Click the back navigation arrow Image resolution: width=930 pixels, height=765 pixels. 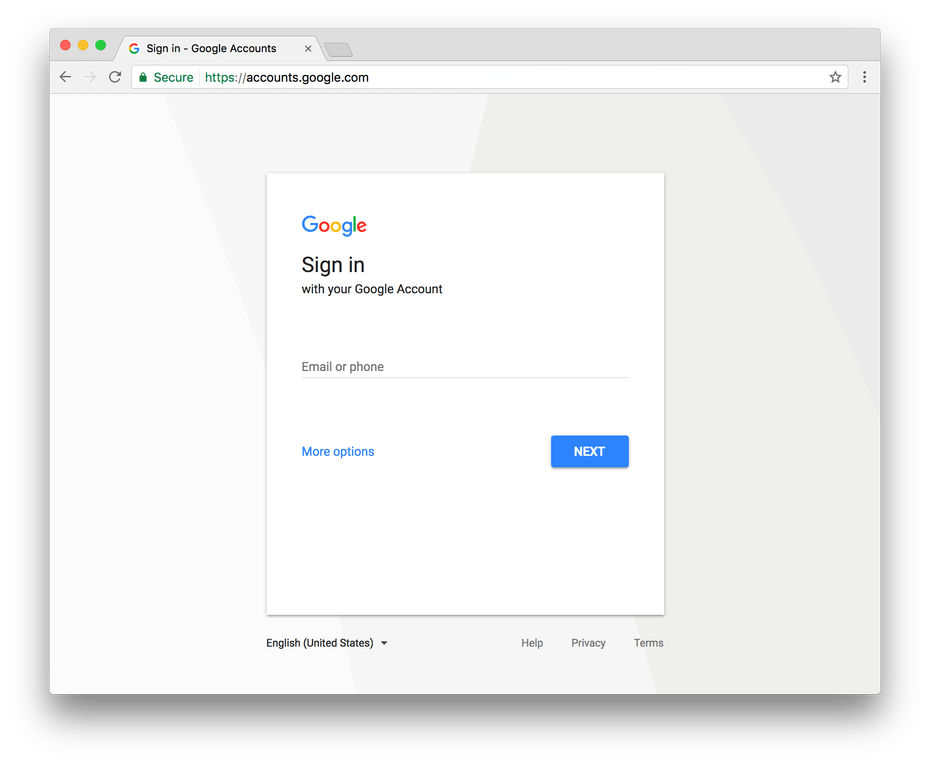[x=65, y=77]
